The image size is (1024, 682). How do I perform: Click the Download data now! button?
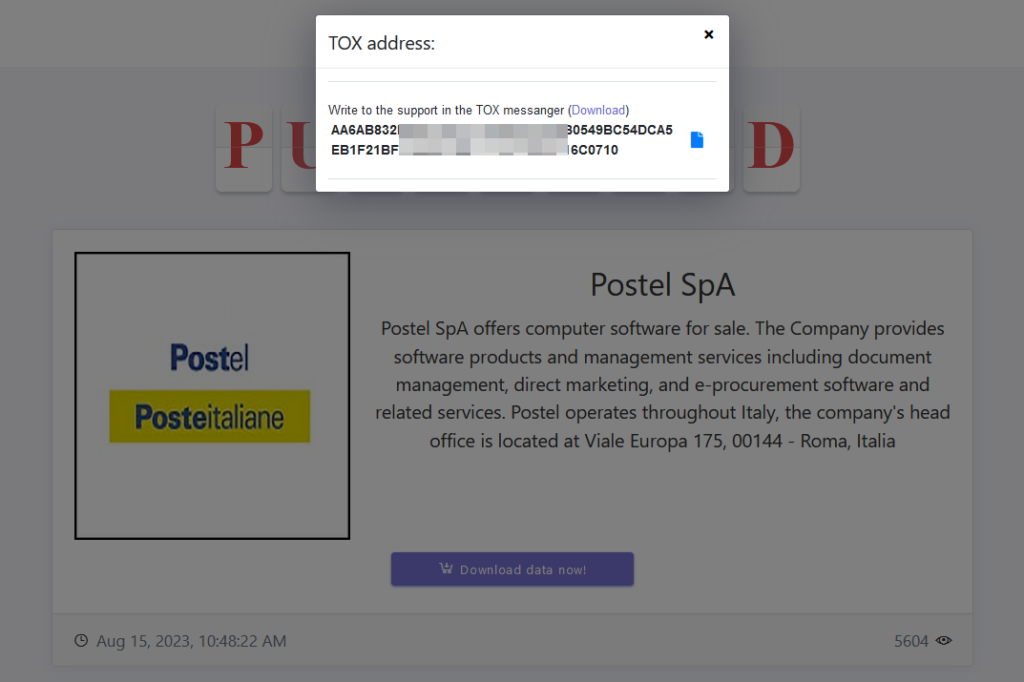512,569
